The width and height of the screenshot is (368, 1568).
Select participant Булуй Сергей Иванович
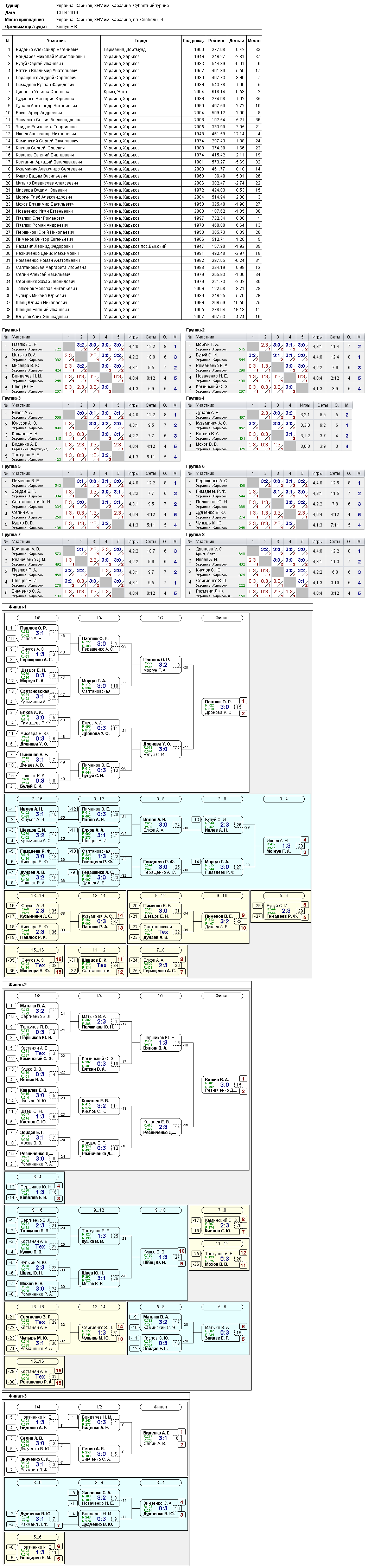click(39, 63)
